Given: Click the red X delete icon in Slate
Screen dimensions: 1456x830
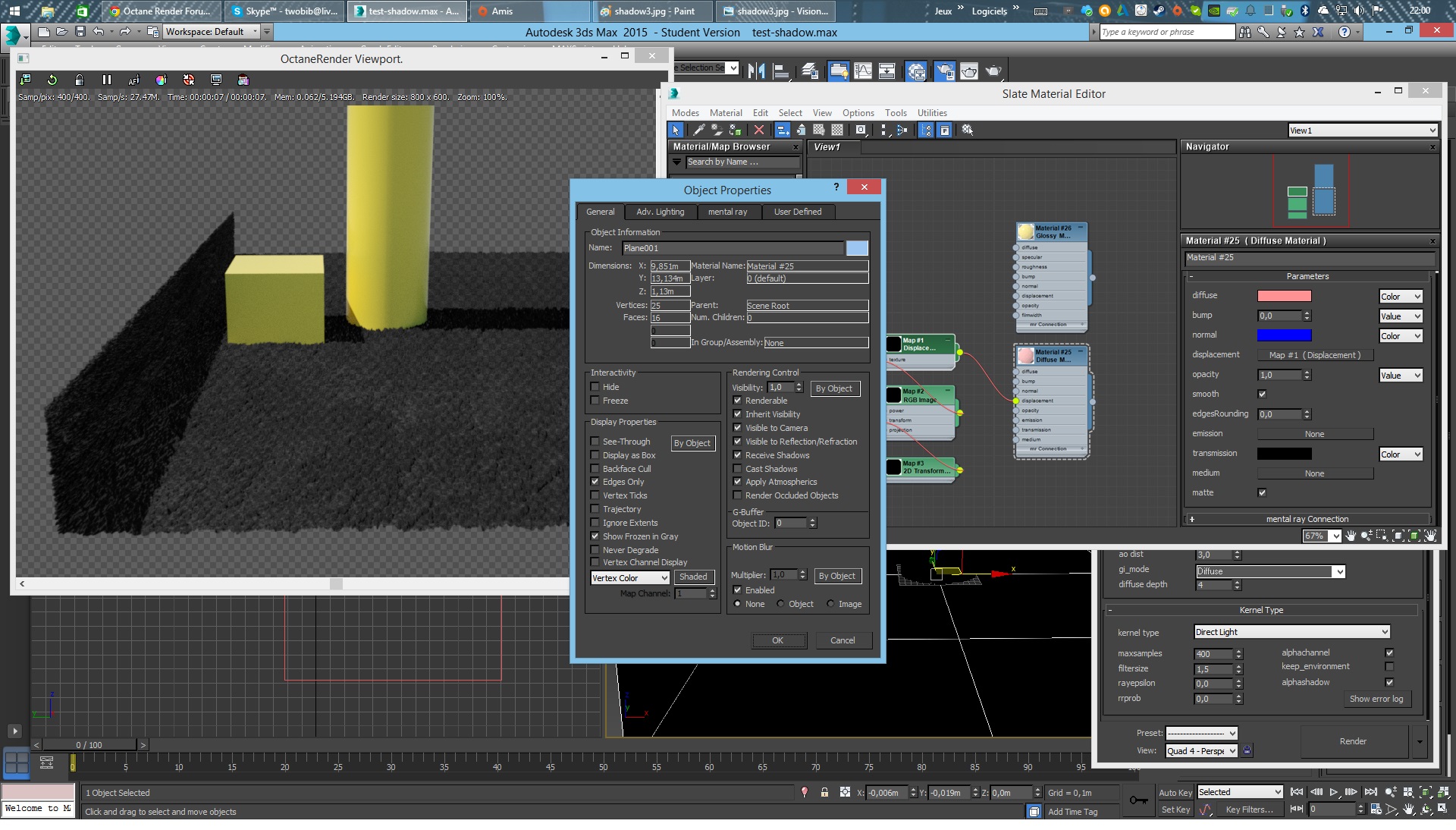Looking at the screenshot, I should tap(758, 130).
